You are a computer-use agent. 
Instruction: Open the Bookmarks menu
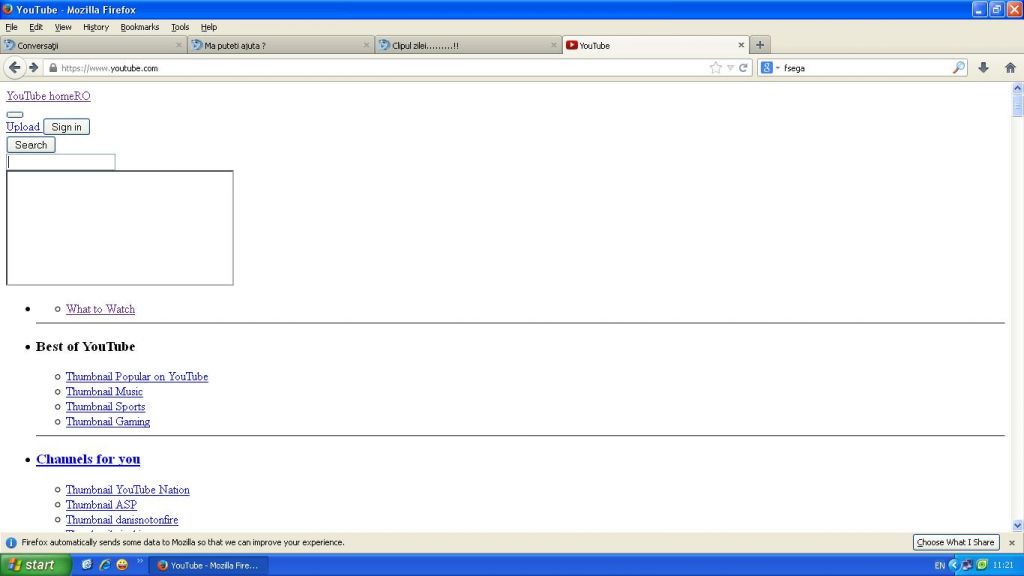140,27
